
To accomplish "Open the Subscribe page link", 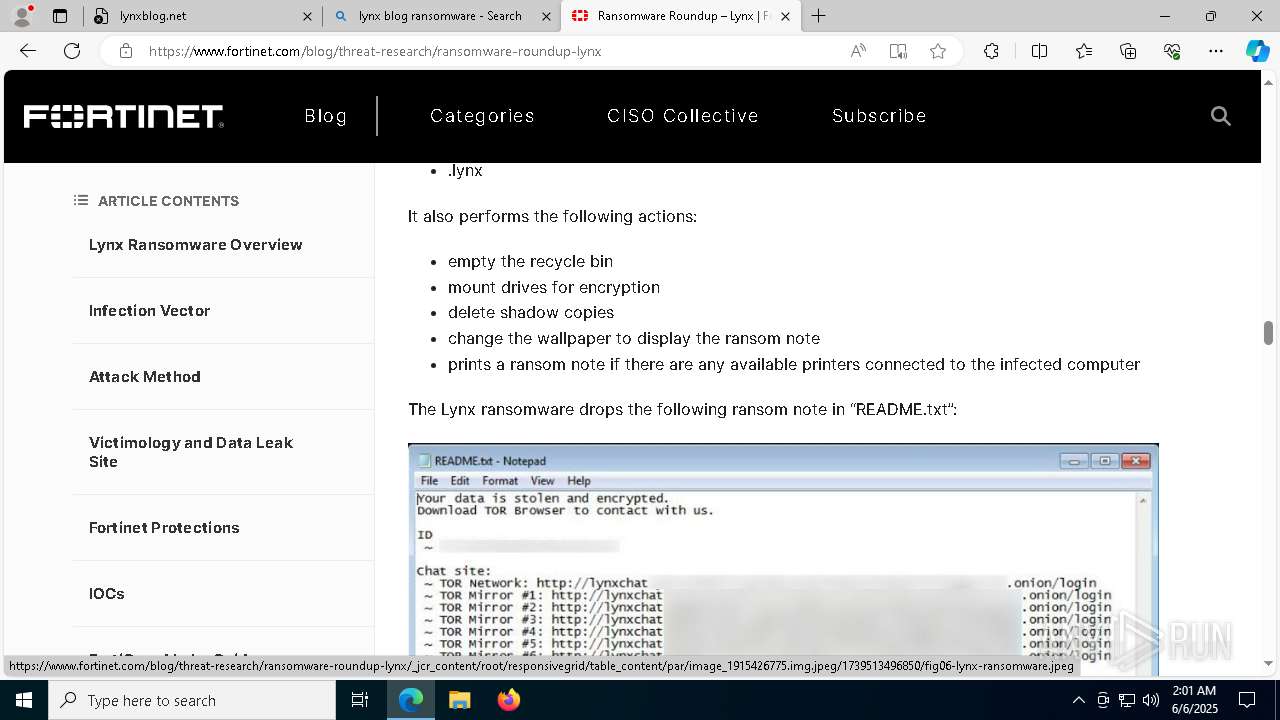I will [879, 116].
